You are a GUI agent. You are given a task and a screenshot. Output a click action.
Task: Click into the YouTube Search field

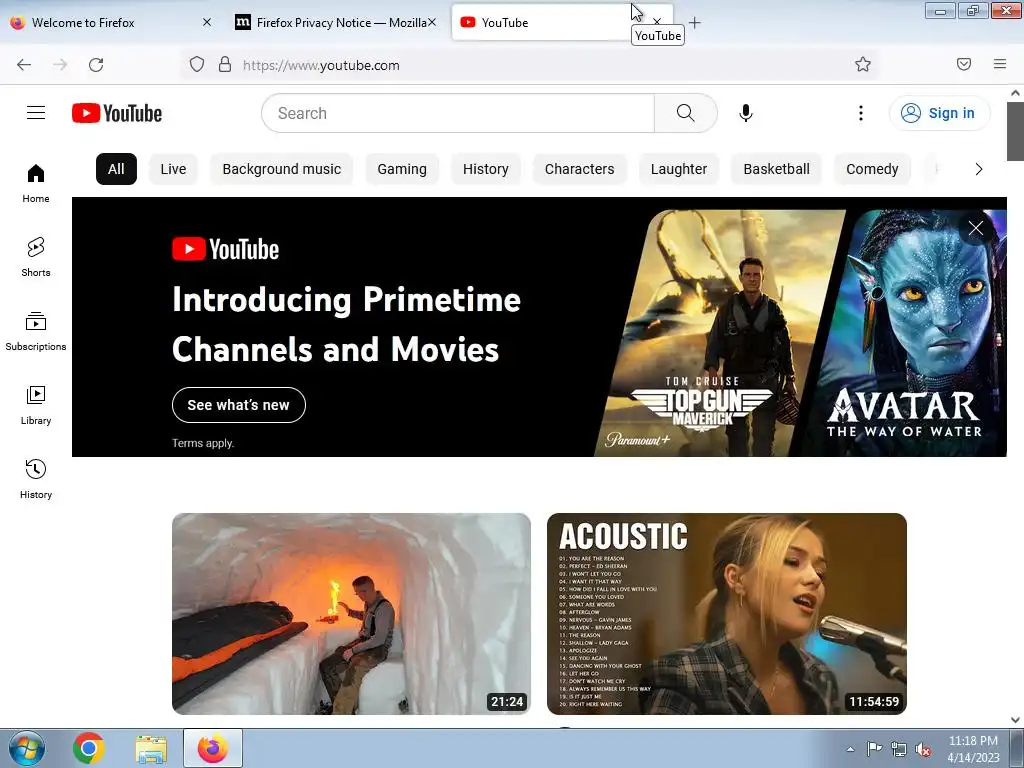[458, 113]
